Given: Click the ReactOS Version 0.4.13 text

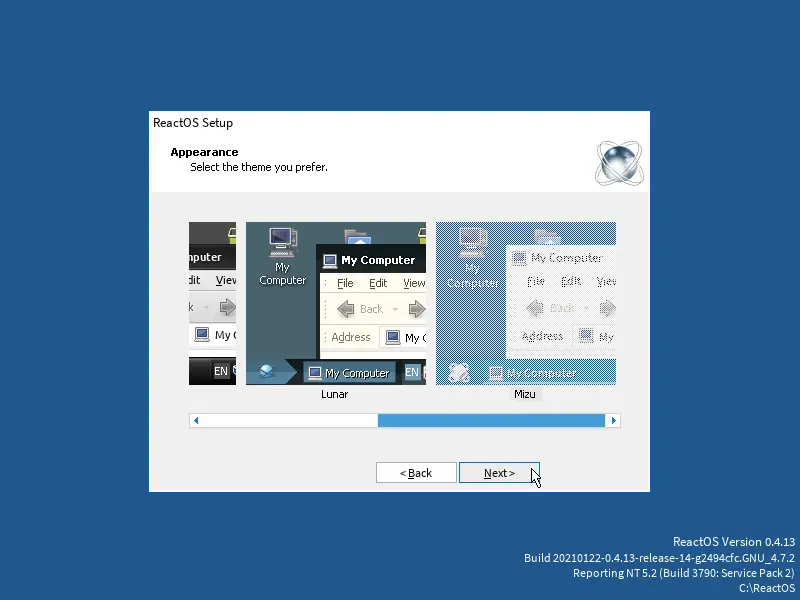Looking at the screenshot, I should coord(734,542).
